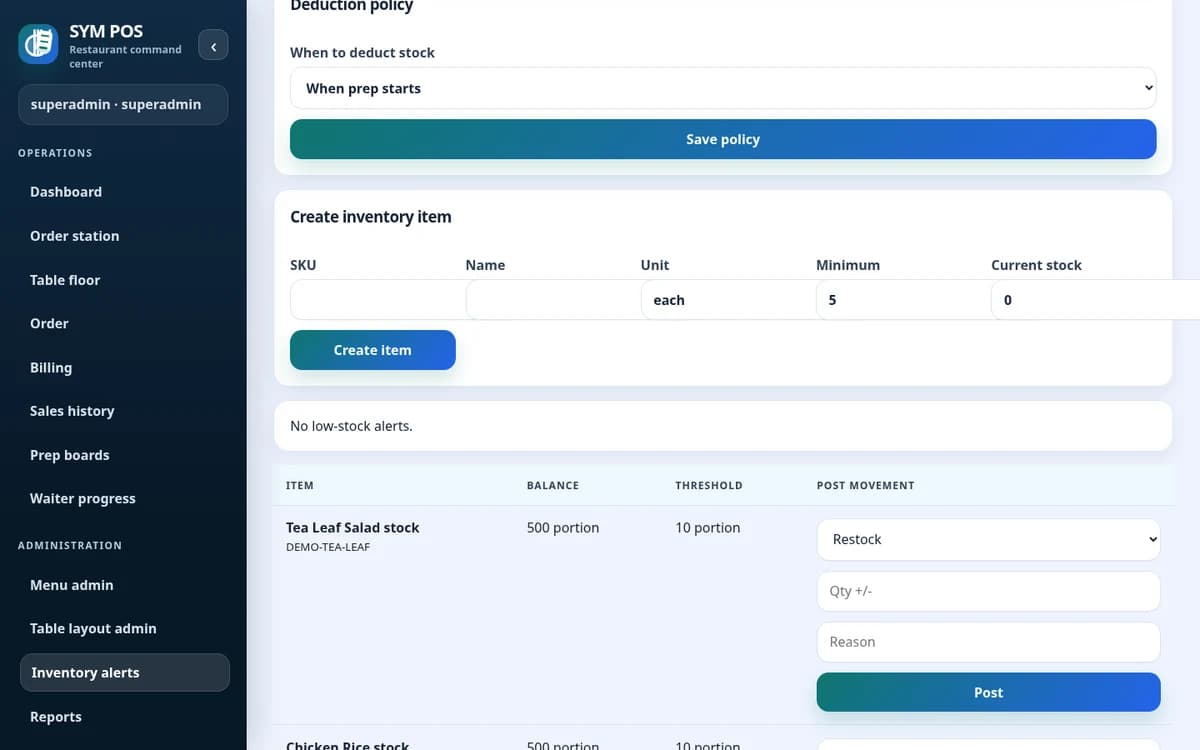Open Prep boards page

tap(70, 455)
